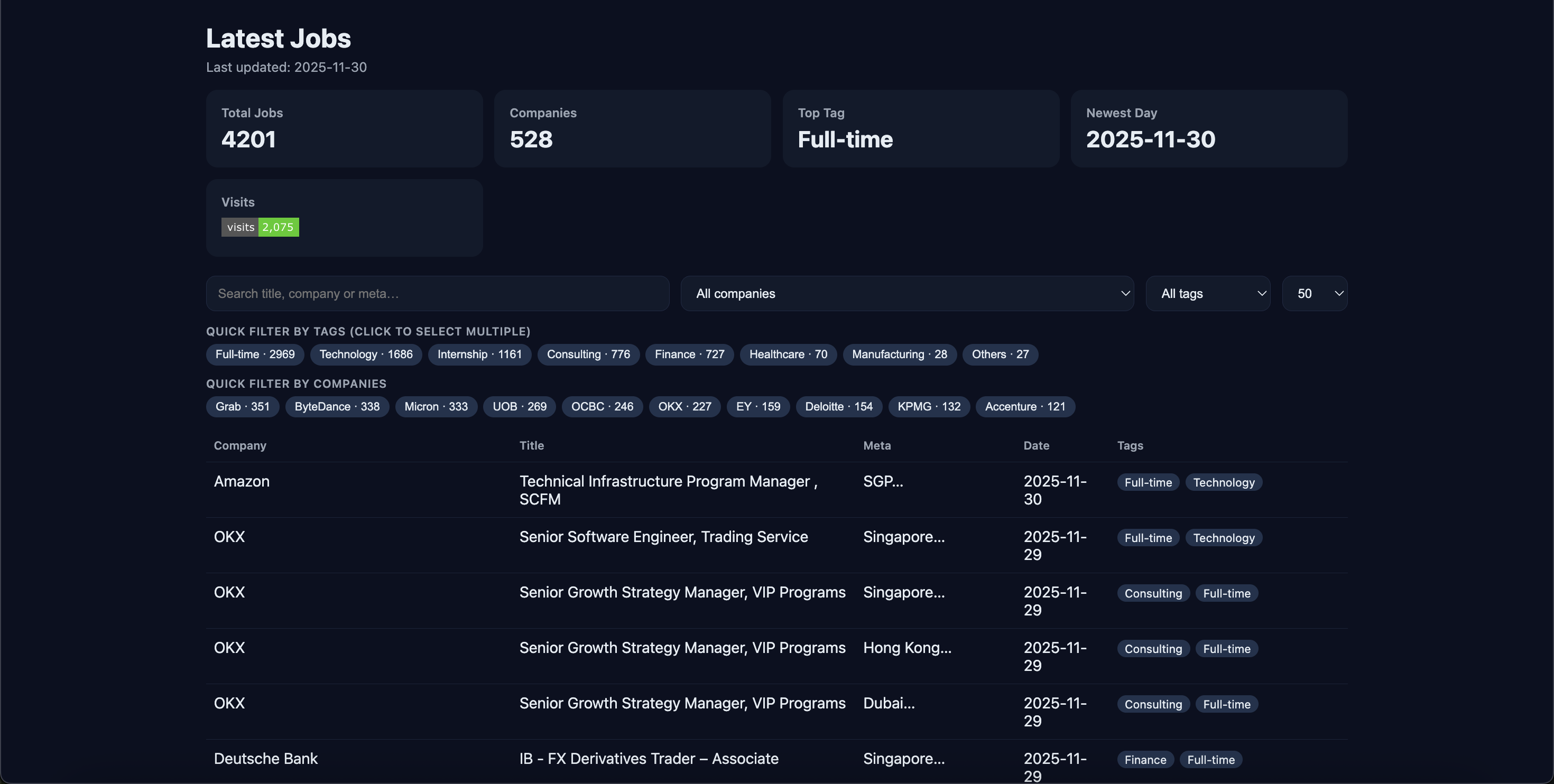
Task: Toggle the Internship tag filter
Action: click(479, 354)
